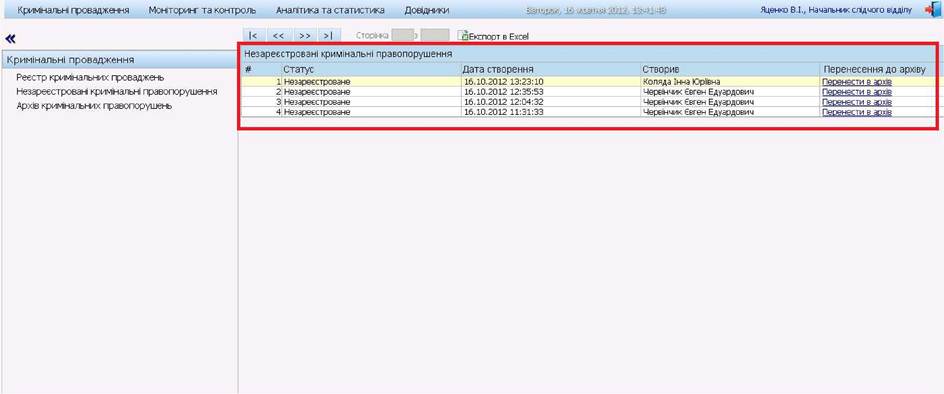Open the Кримінальні провадження menu

(73, 10)
